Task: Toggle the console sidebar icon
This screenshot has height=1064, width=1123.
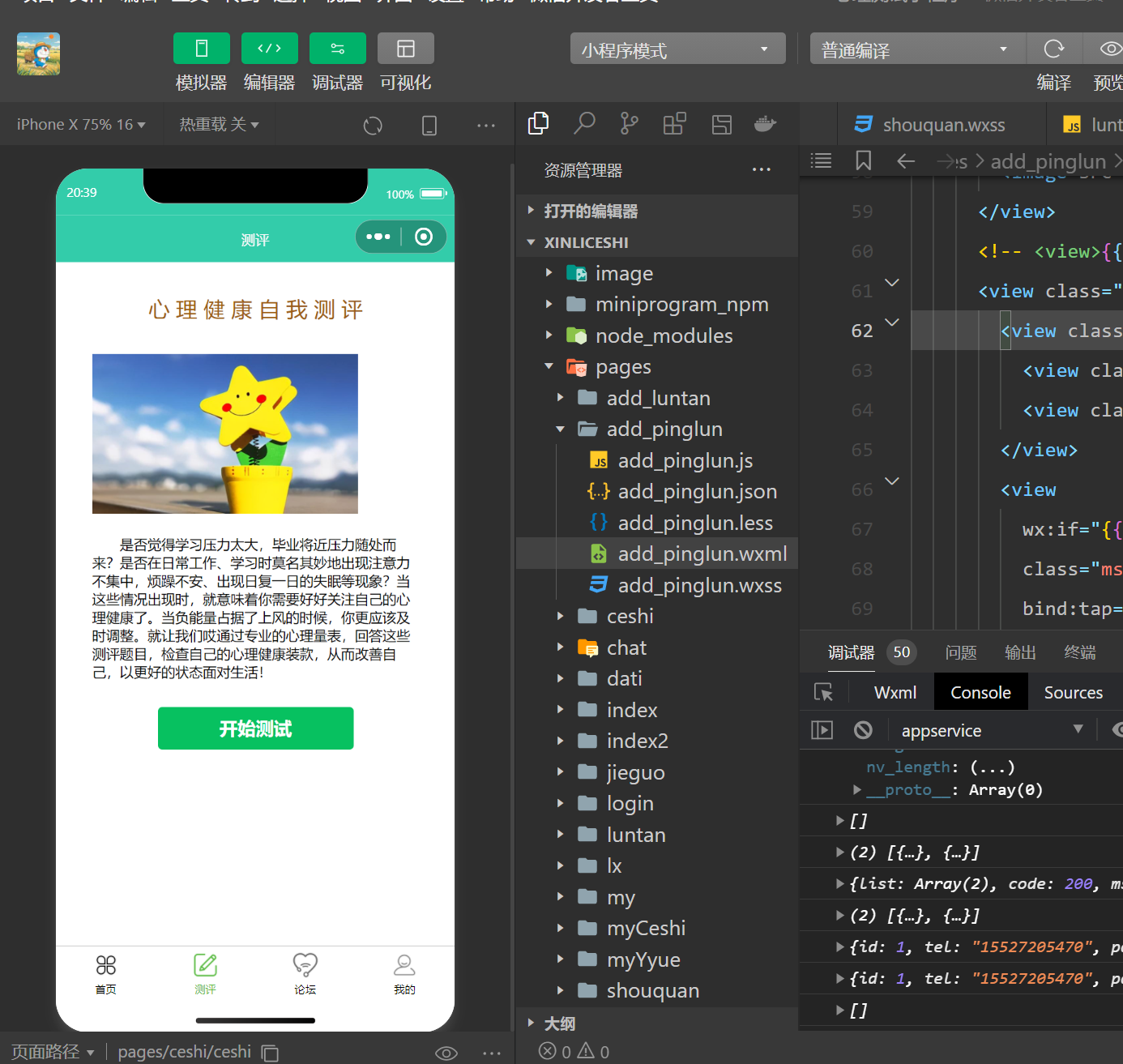Action: point(822,730)
